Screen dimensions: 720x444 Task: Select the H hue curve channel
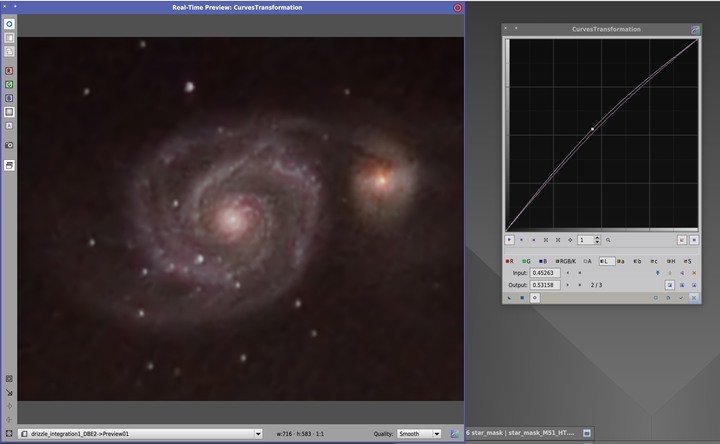[x=671, y=261]
